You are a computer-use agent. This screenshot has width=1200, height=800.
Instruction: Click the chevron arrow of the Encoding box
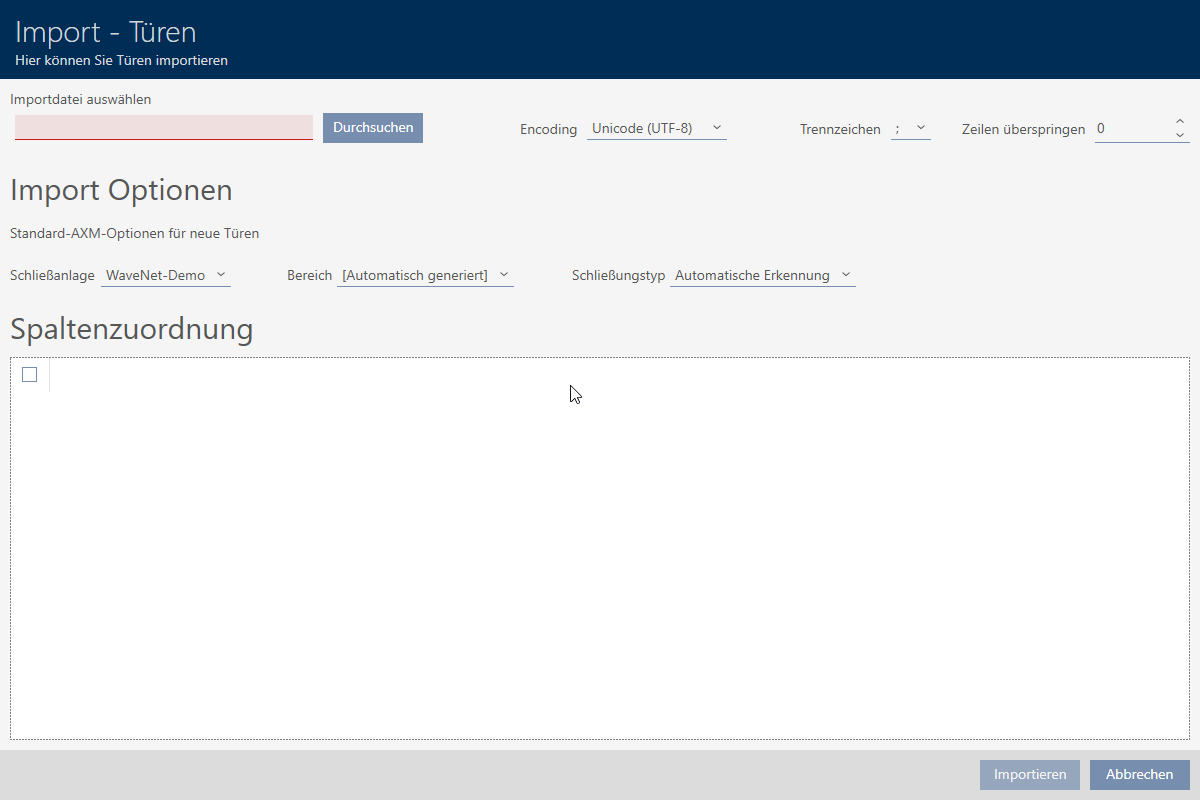(x=716, y=128)
